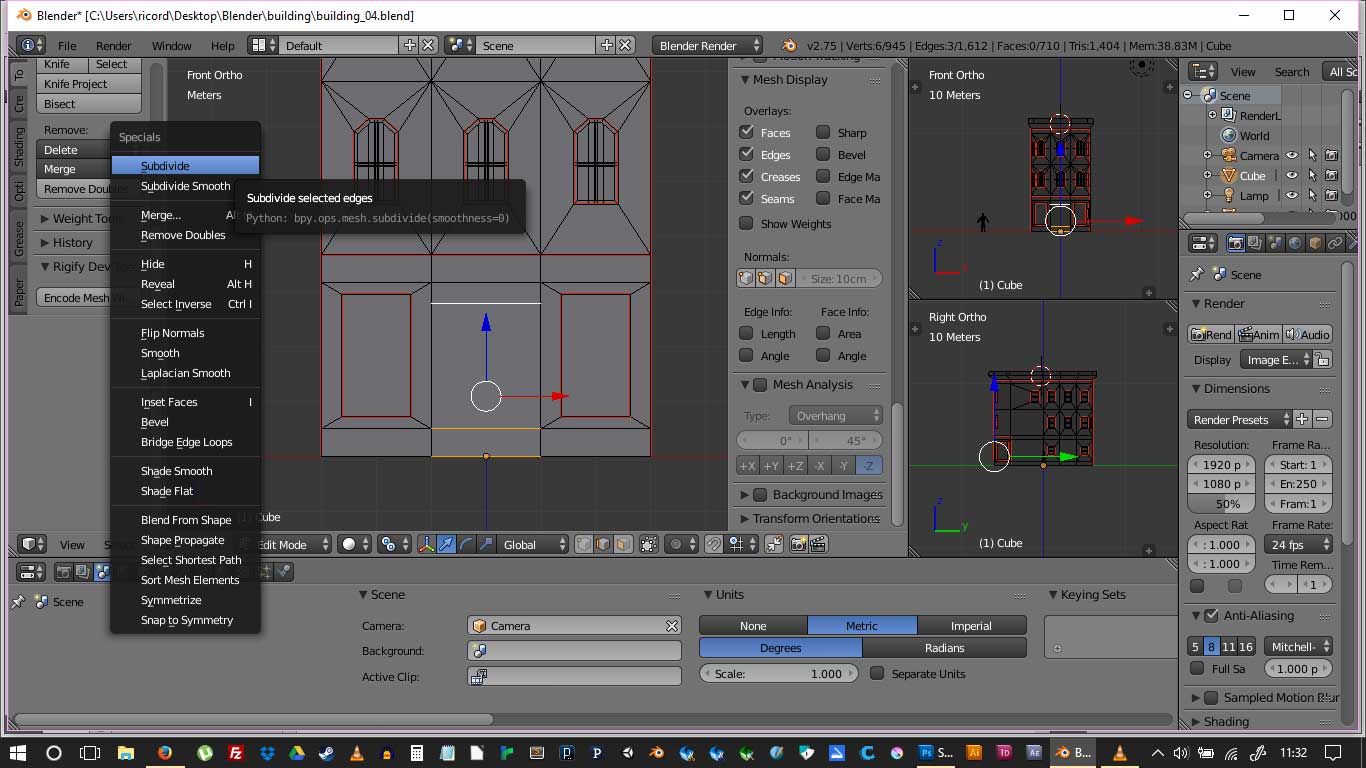Image resolution: width=1366 pixels, height=768 pixels.
Task: Select Bridge Edge Loops menu entry
Action: point(186,442)
